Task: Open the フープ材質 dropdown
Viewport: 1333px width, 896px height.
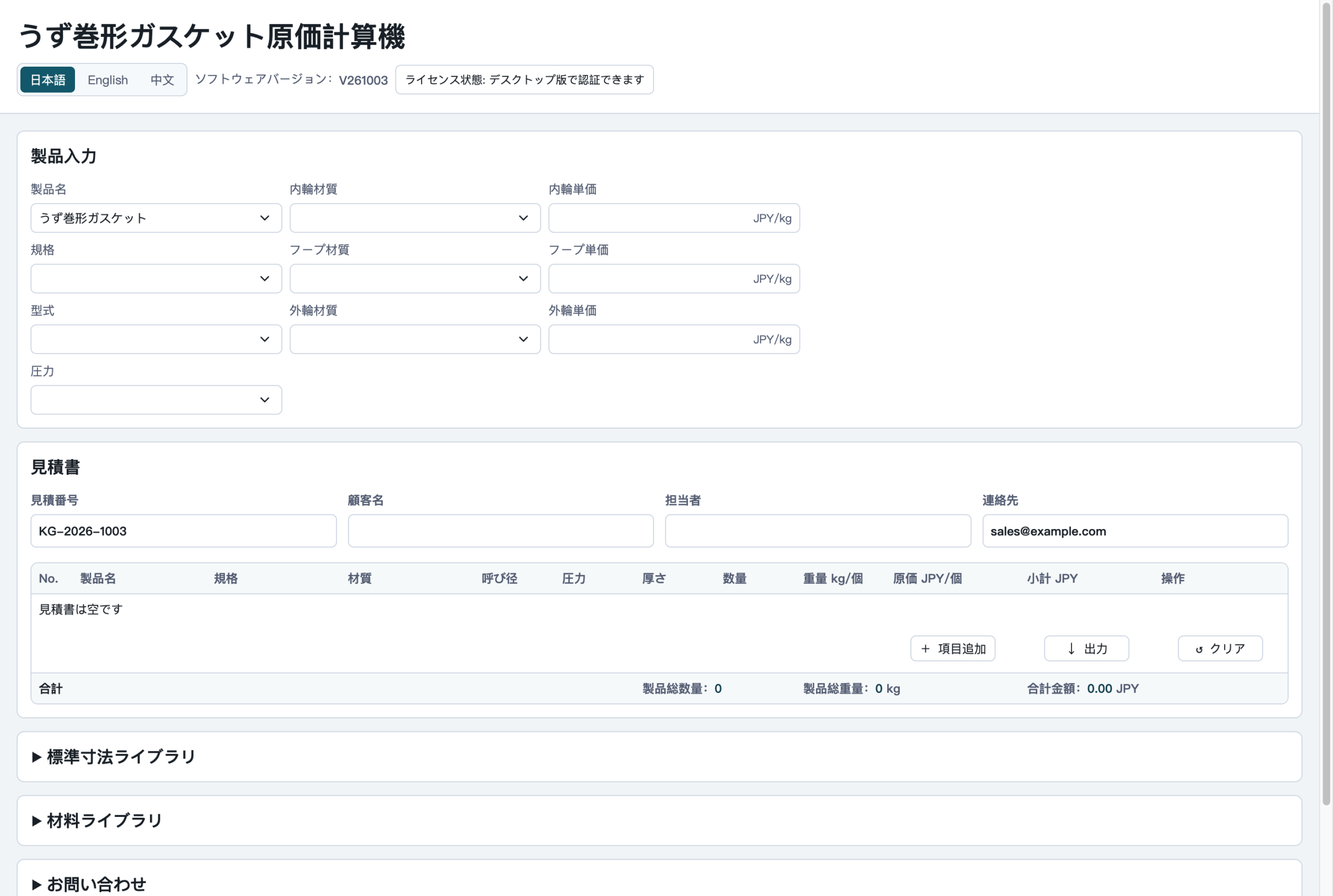Action: click(x=415, y=279)
